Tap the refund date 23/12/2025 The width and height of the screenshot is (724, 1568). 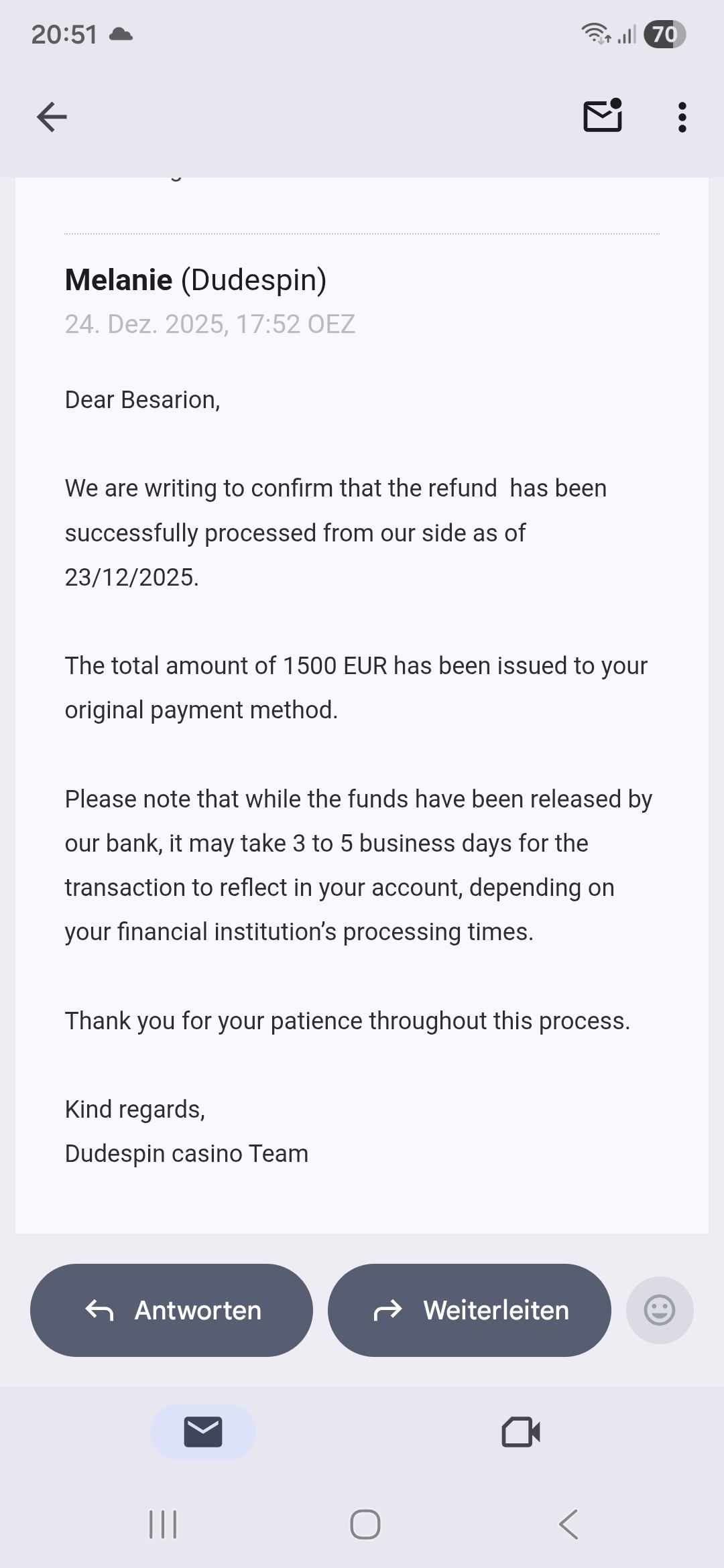click(x=131, y=577)
